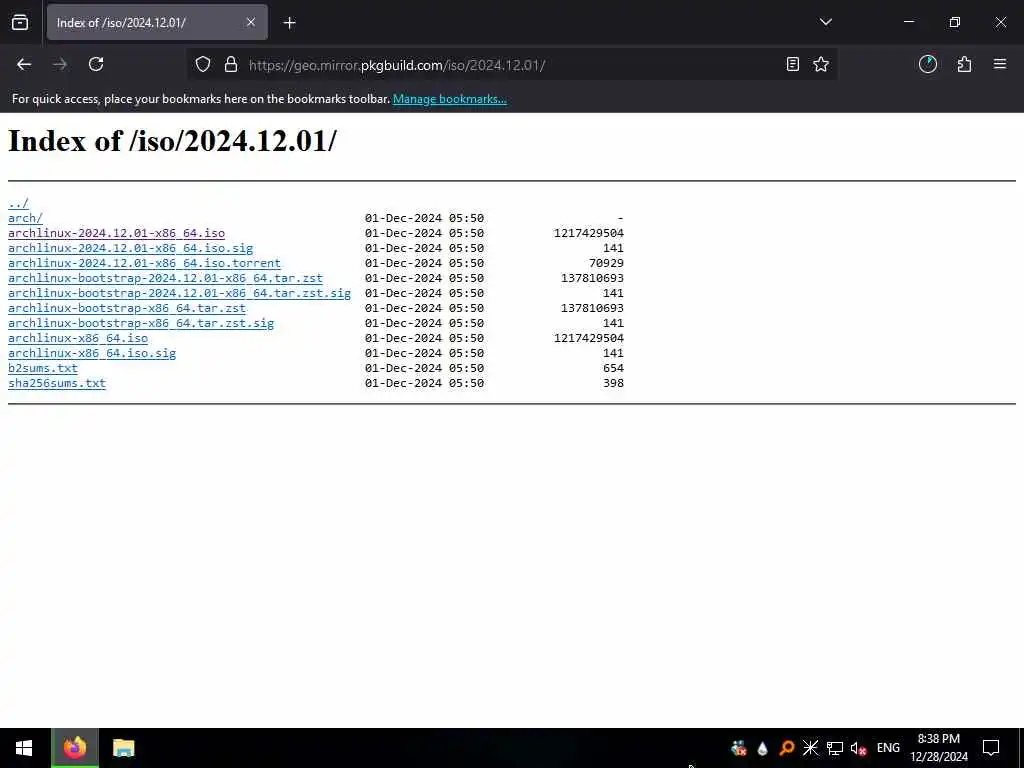1024x768 pixels.
Task: Close the Index of /iso/2024.12.01/ tab
Action: 251,22
